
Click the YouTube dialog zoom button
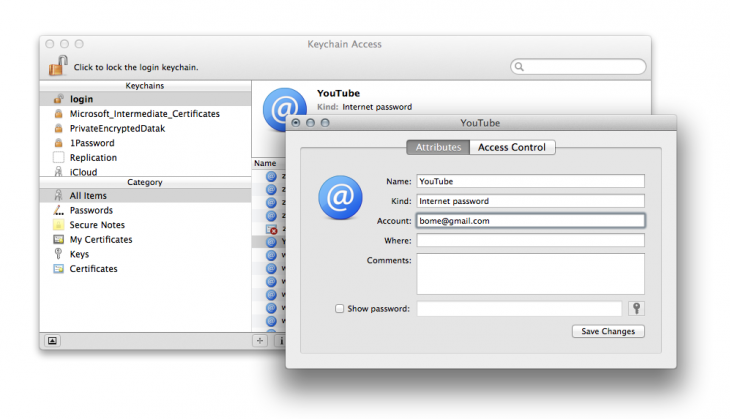[325, 123]
